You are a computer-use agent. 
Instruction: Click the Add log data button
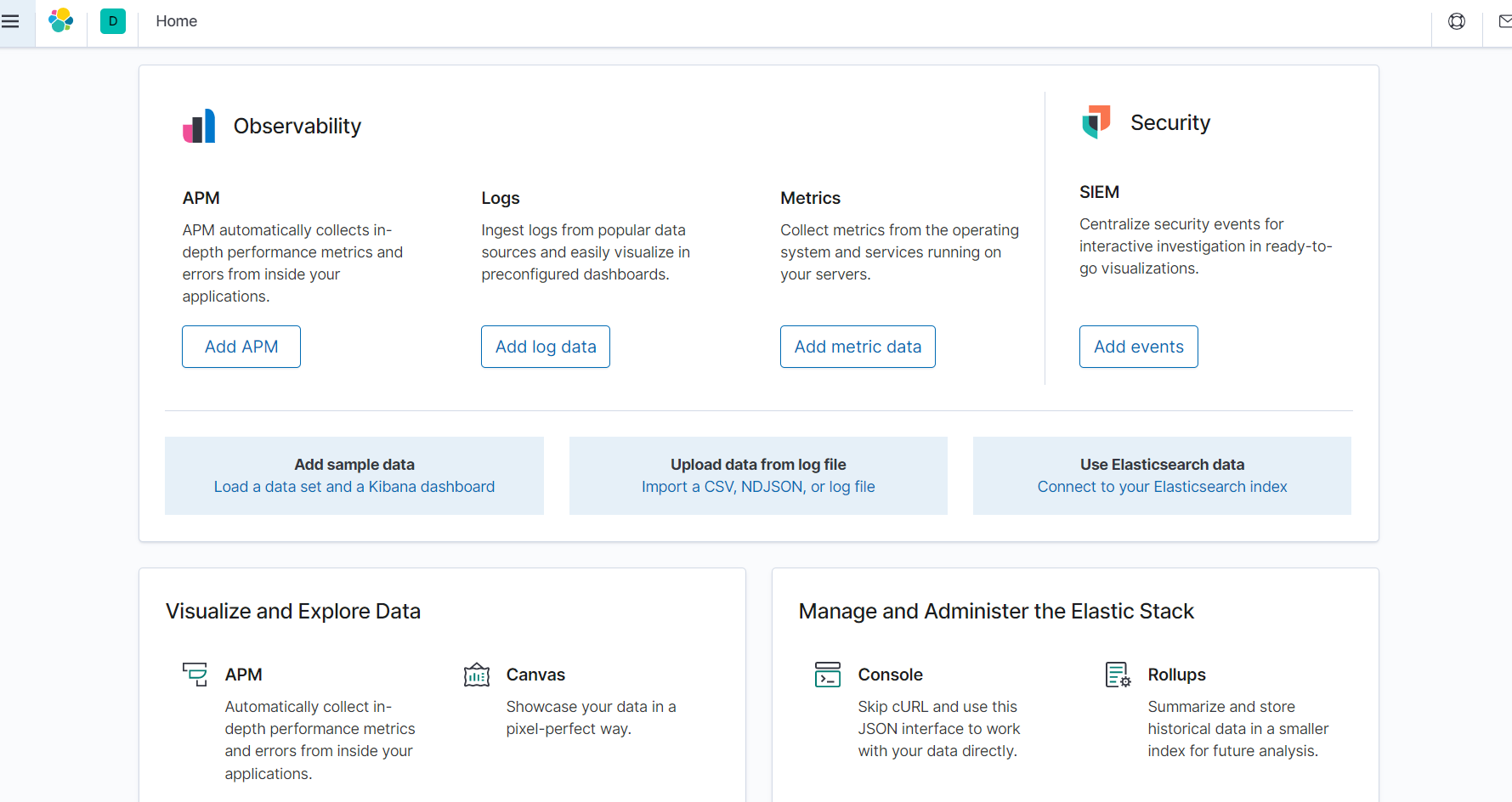[546, 347]
